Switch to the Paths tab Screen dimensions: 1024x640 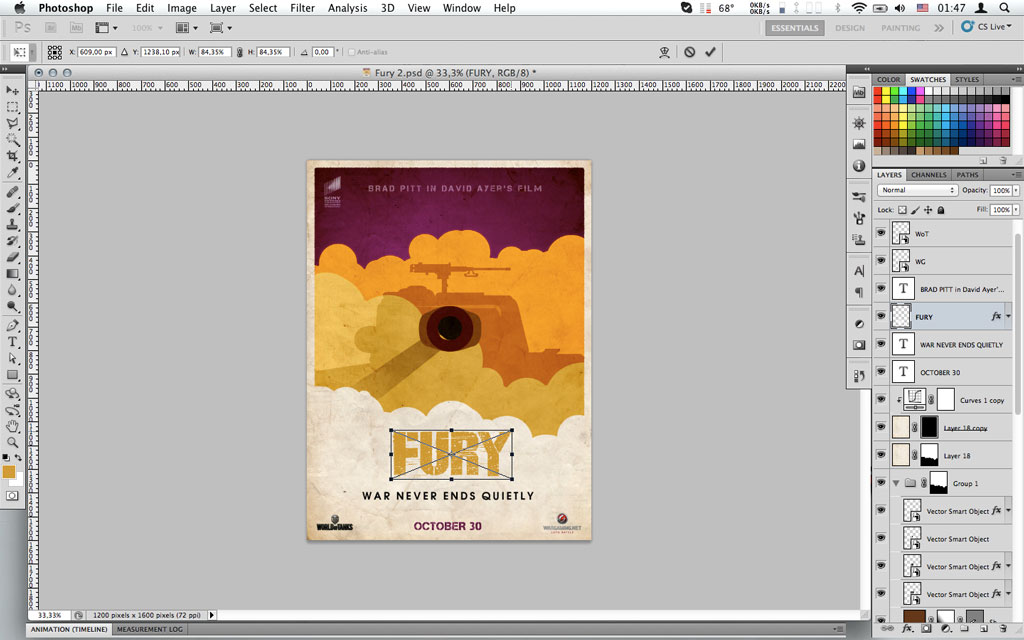click(967, 174)
